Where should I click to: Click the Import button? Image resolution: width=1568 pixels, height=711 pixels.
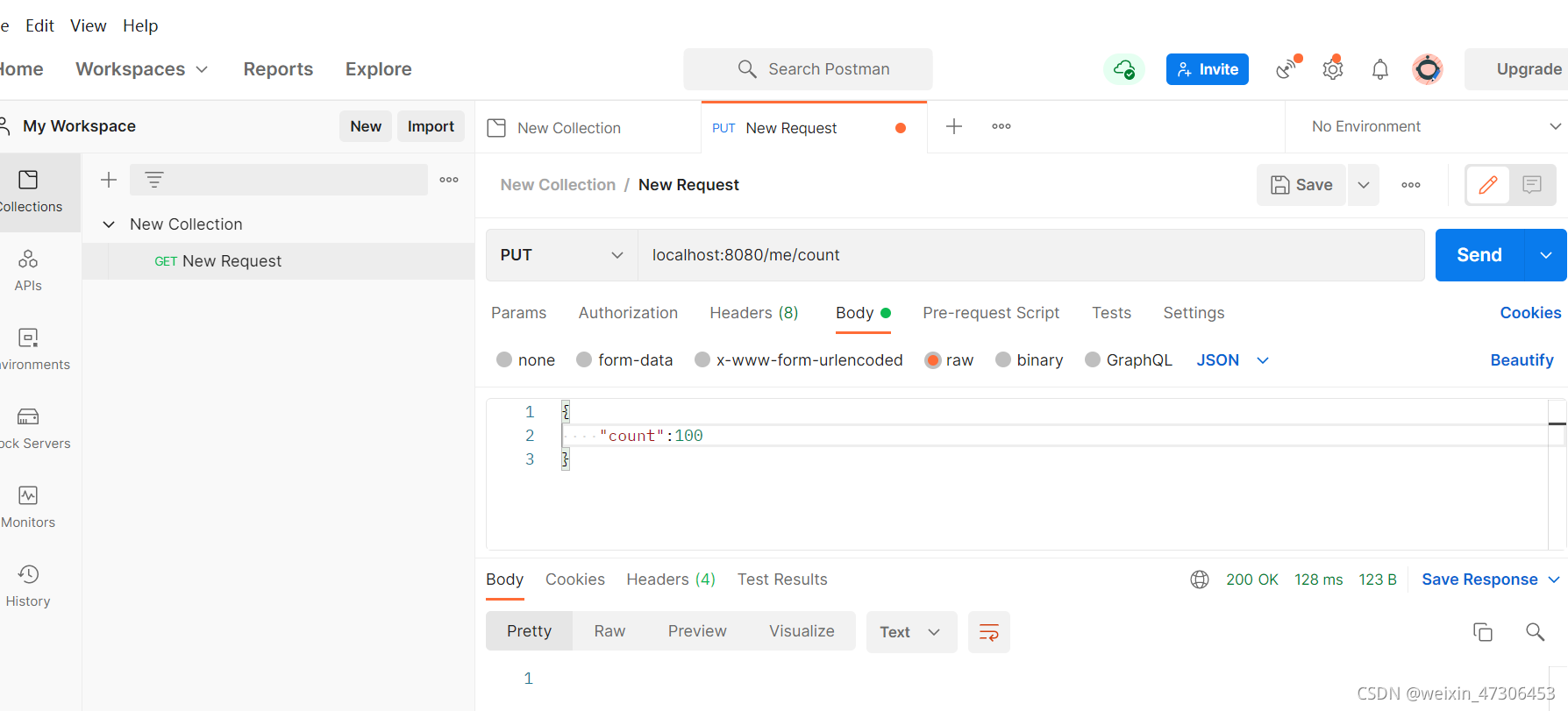431,126
